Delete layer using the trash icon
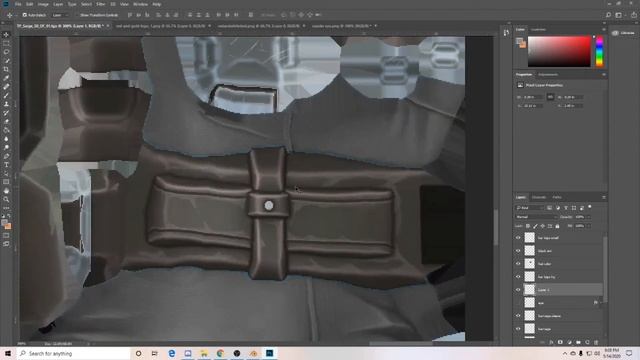Screen dimensions: 640x360 pos(596,342)
